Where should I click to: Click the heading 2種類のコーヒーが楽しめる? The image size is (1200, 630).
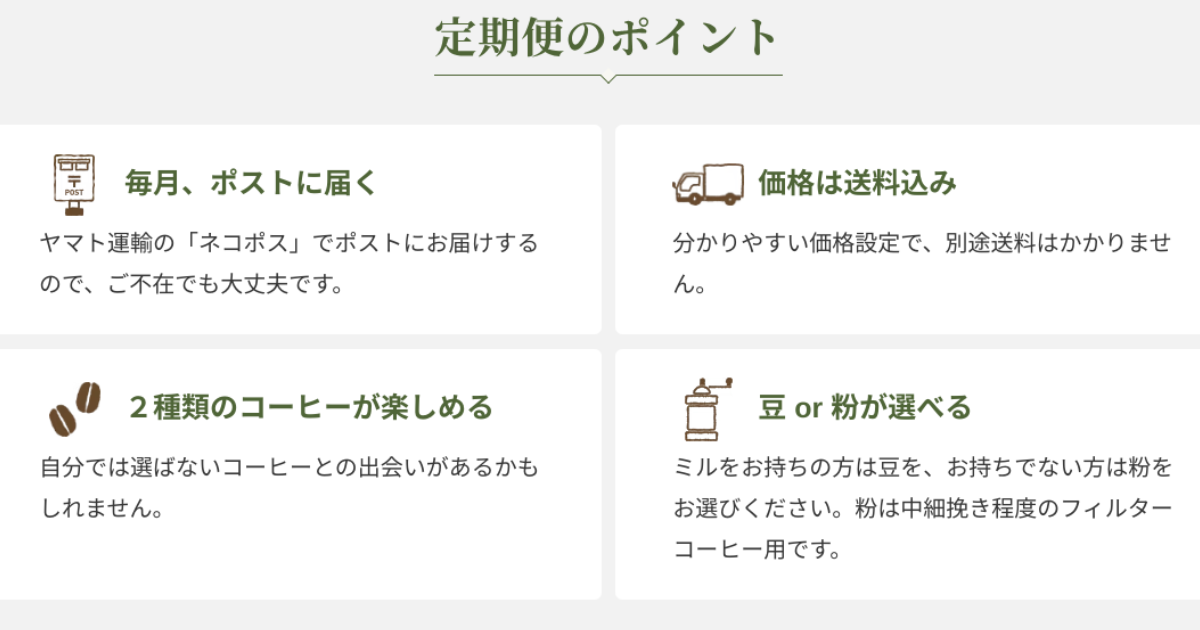(x=311, y=407)
